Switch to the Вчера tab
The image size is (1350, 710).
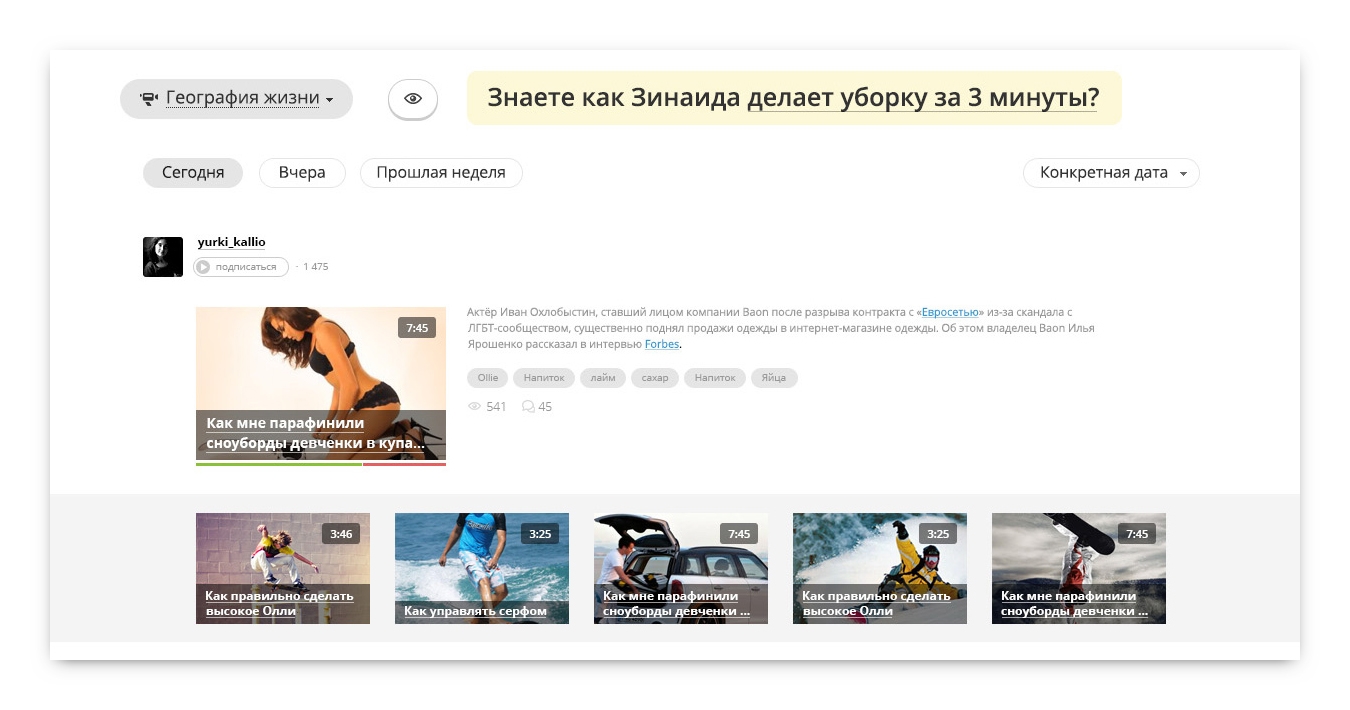tap(302, 173)
